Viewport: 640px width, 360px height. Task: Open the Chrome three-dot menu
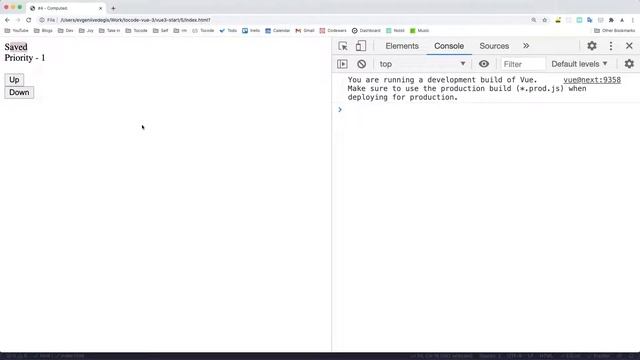point(633,20)
